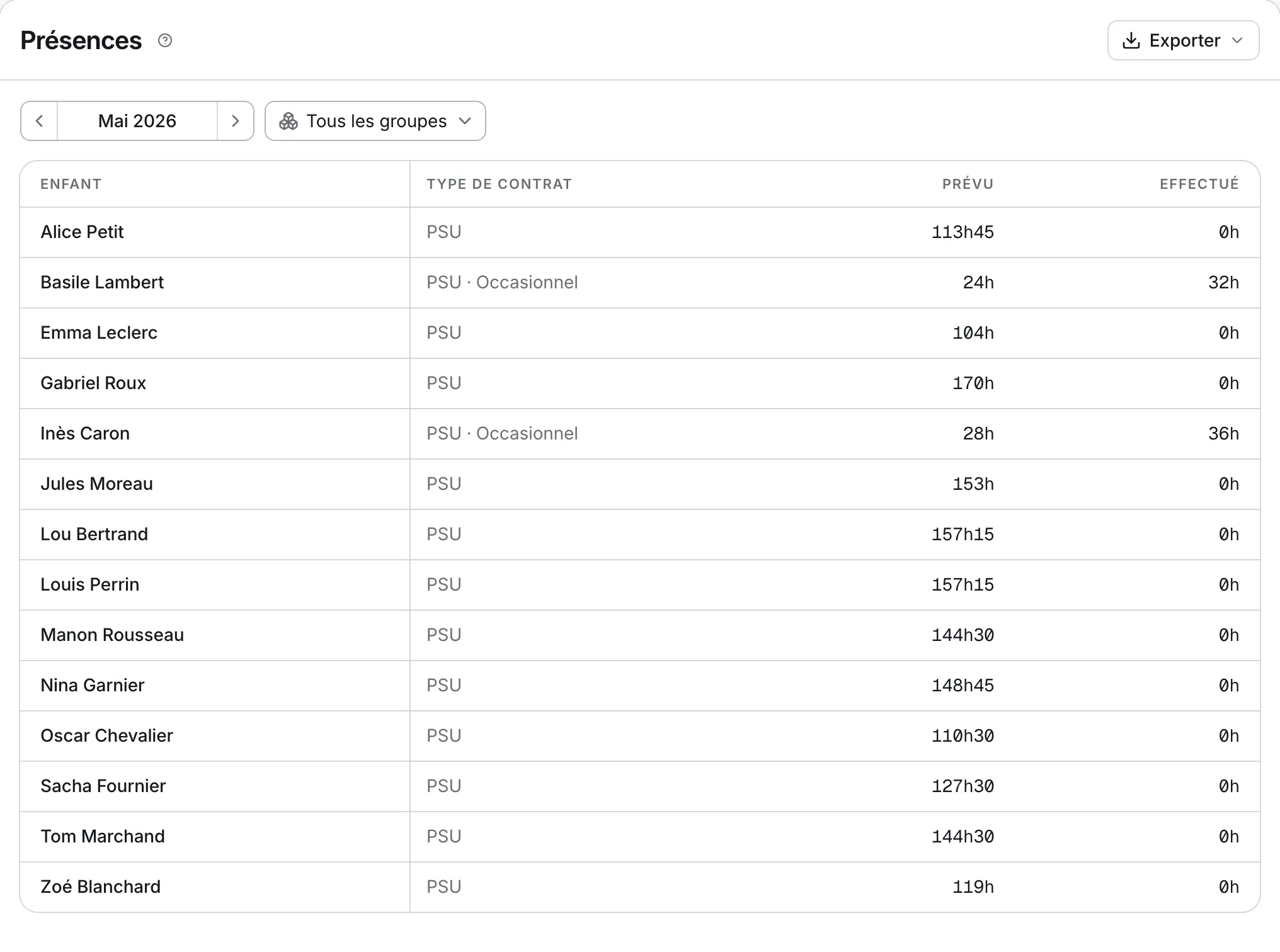Open Basile Lambert's entry
Image resolution: width=1280 pixels, height=952 pixels.
[x=640, y=283]
